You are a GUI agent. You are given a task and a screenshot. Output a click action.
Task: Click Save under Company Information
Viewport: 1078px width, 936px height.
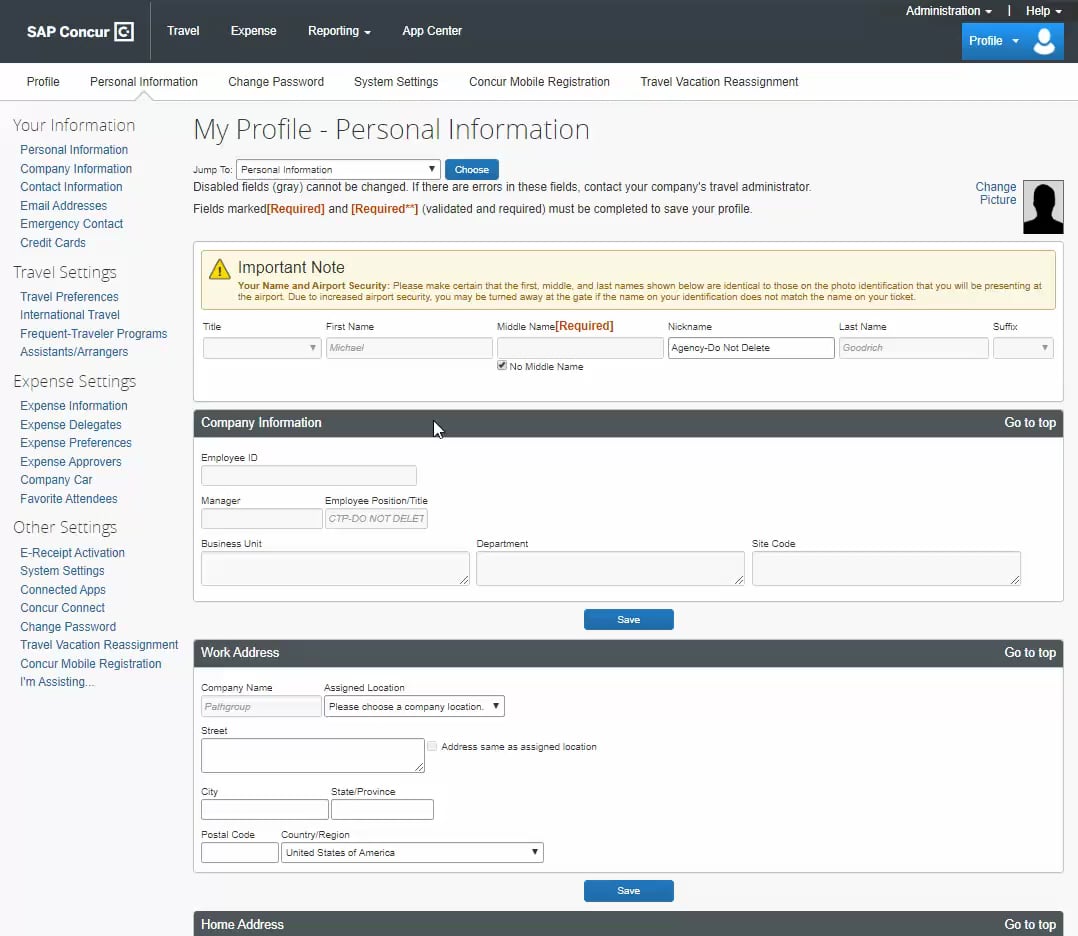click(628, 620)
